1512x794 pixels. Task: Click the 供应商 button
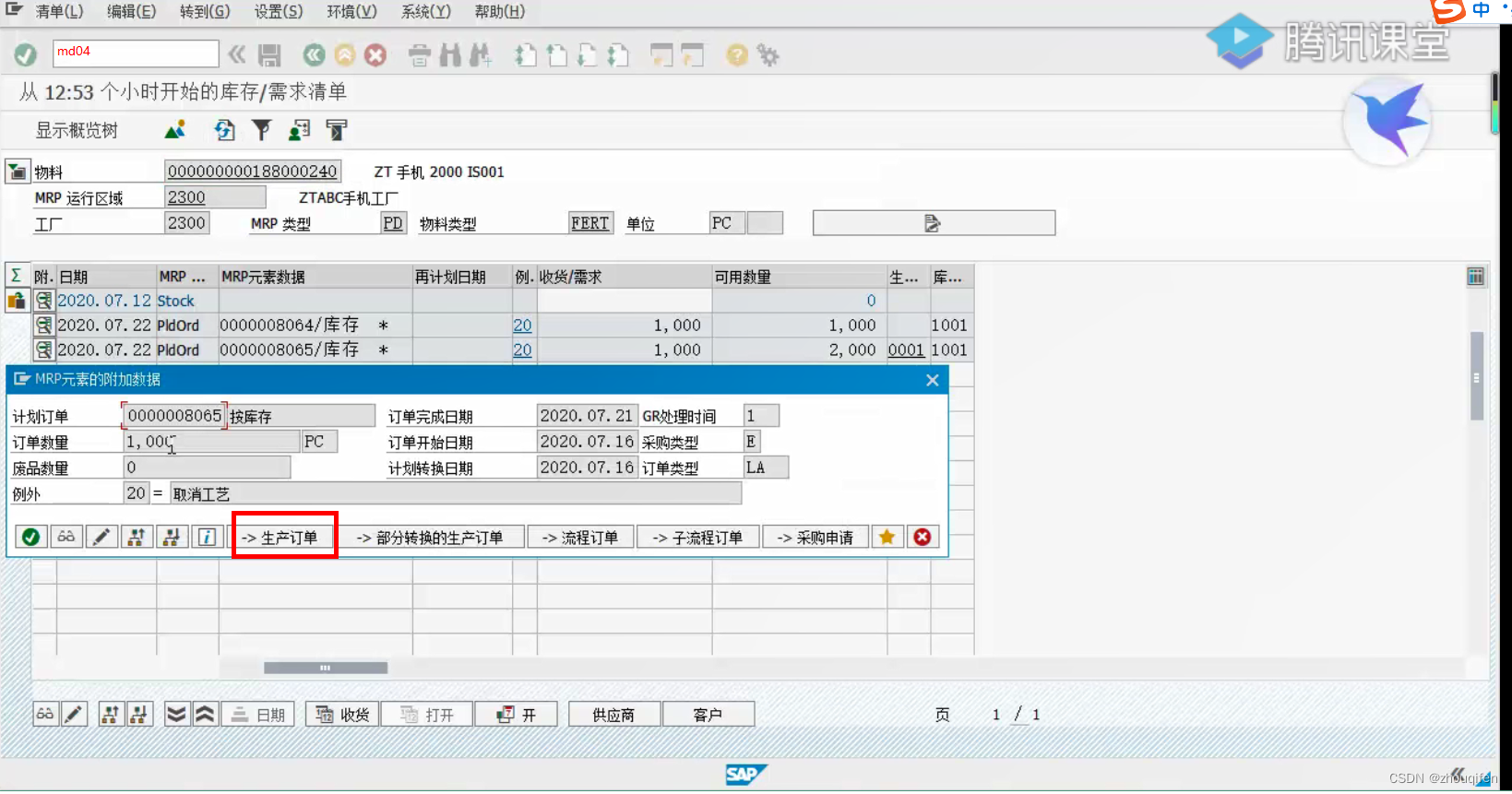pyautogui.click(x=613, y=714)
